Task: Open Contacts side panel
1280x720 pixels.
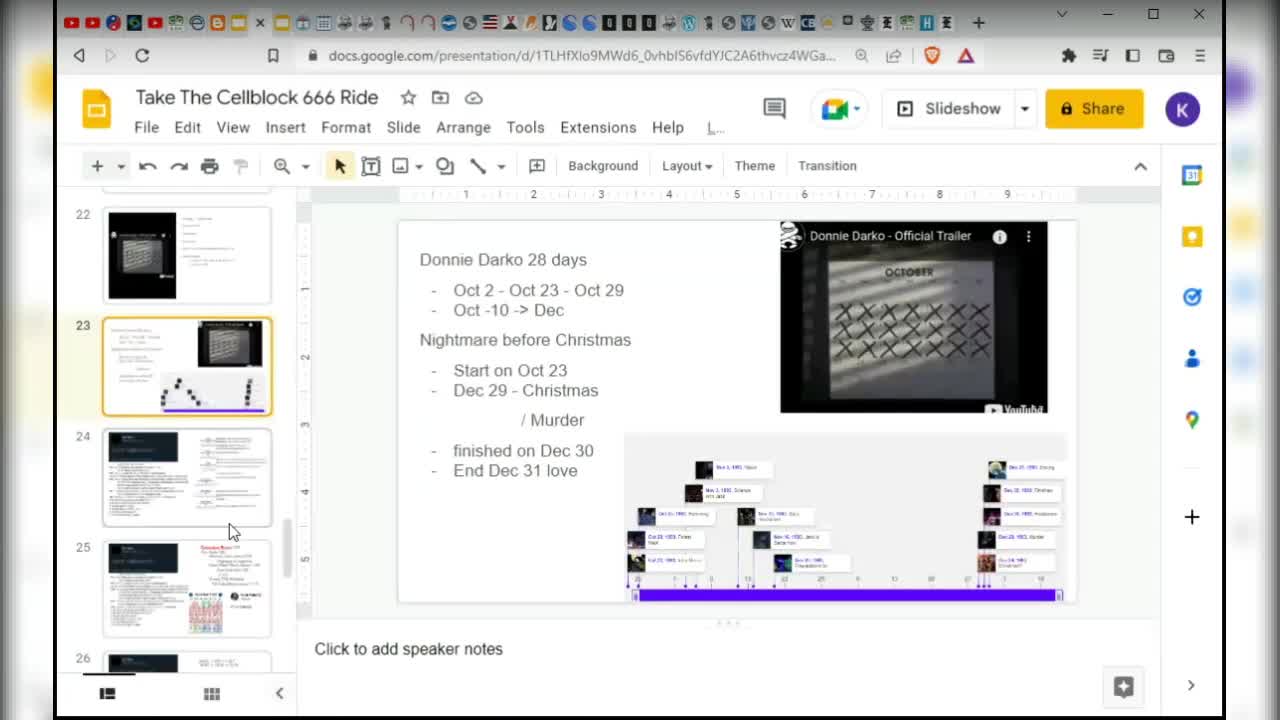Action: pos(1192,359)
